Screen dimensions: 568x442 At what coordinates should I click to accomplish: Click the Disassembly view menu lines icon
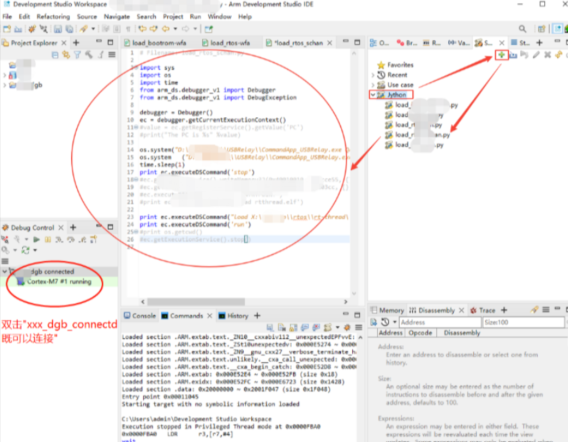pos(546,310)
